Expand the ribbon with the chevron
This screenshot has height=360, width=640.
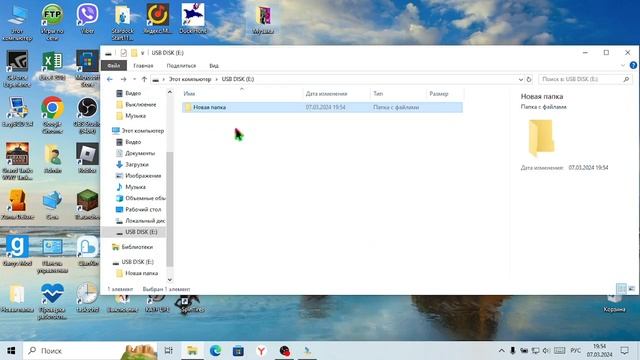point(623,65)
